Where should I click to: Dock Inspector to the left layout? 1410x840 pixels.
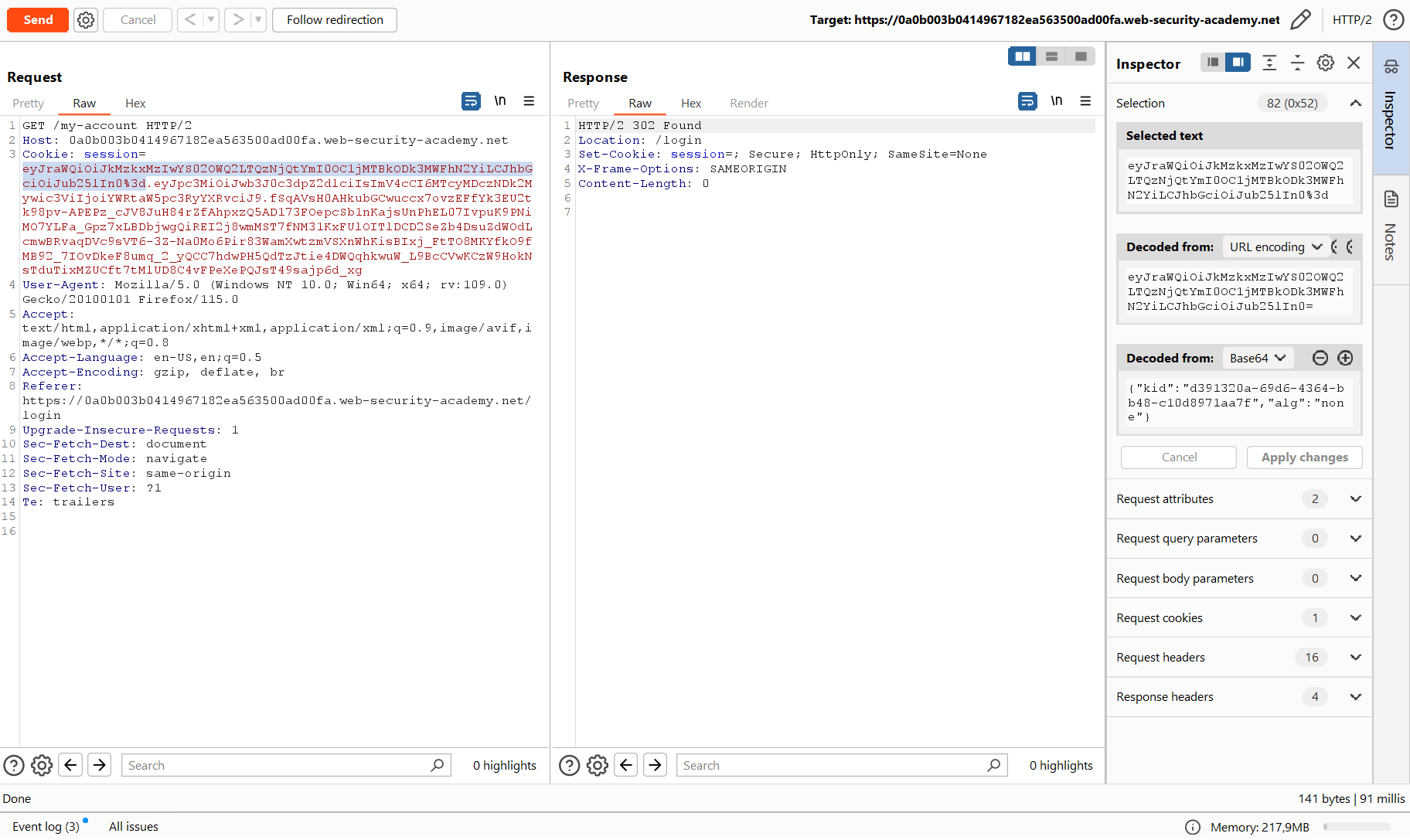point(1213,63)
